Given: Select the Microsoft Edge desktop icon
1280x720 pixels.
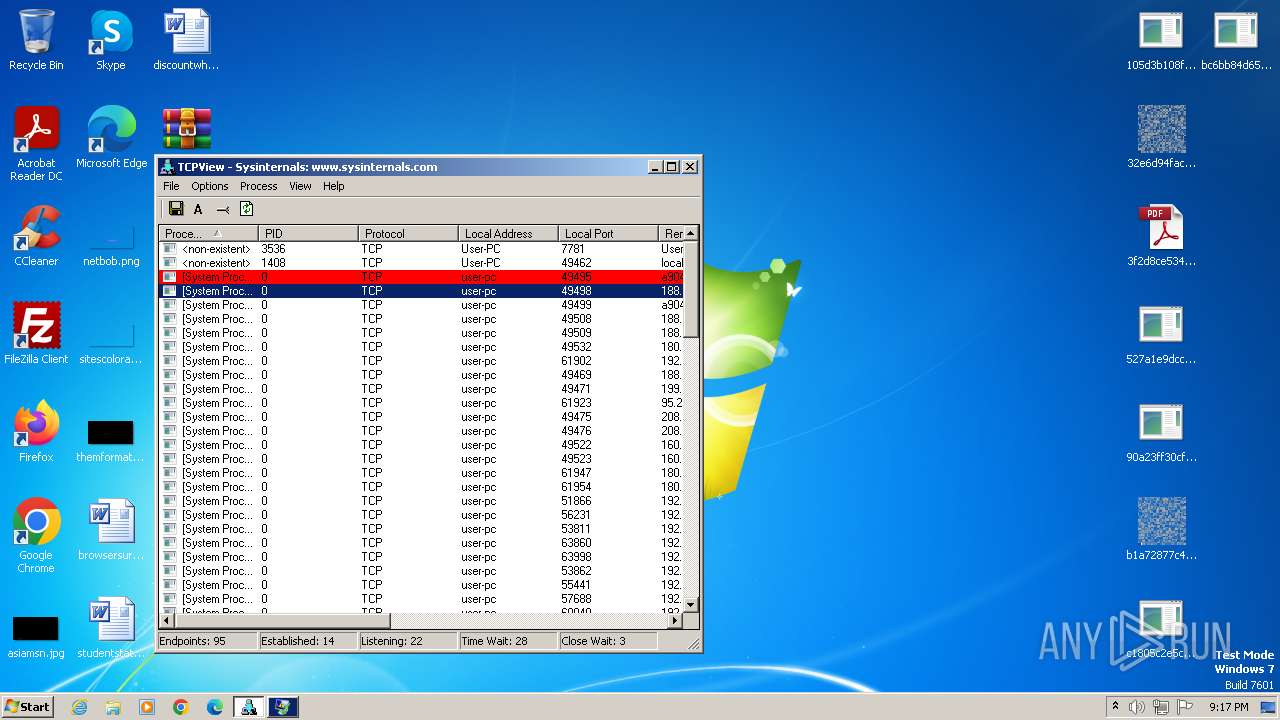Looking at the screenshot, I should pyautogui.click(x=111, y=138).
